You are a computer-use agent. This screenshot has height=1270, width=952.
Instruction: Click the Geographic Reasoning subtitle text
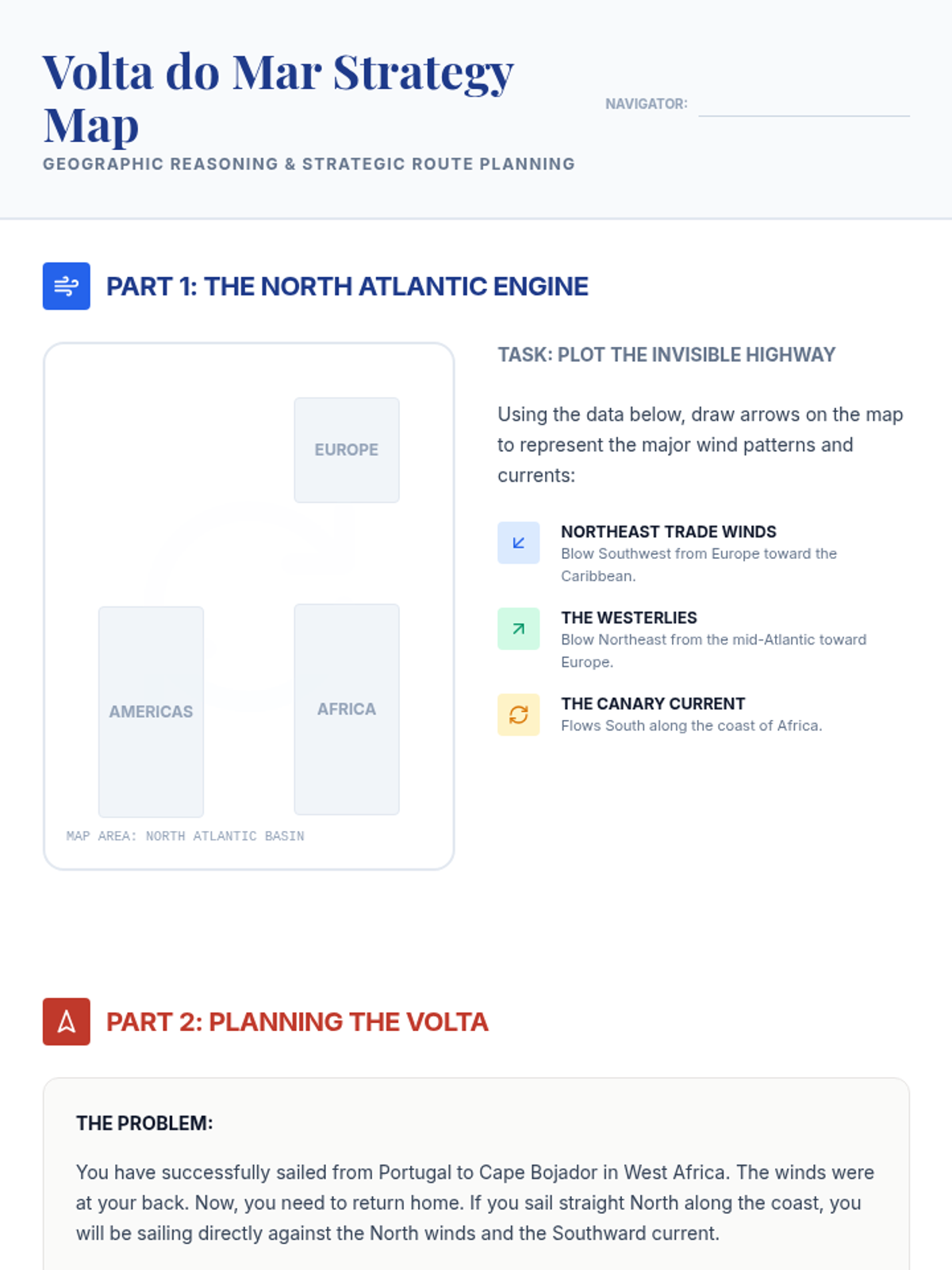tap(309, 164)
